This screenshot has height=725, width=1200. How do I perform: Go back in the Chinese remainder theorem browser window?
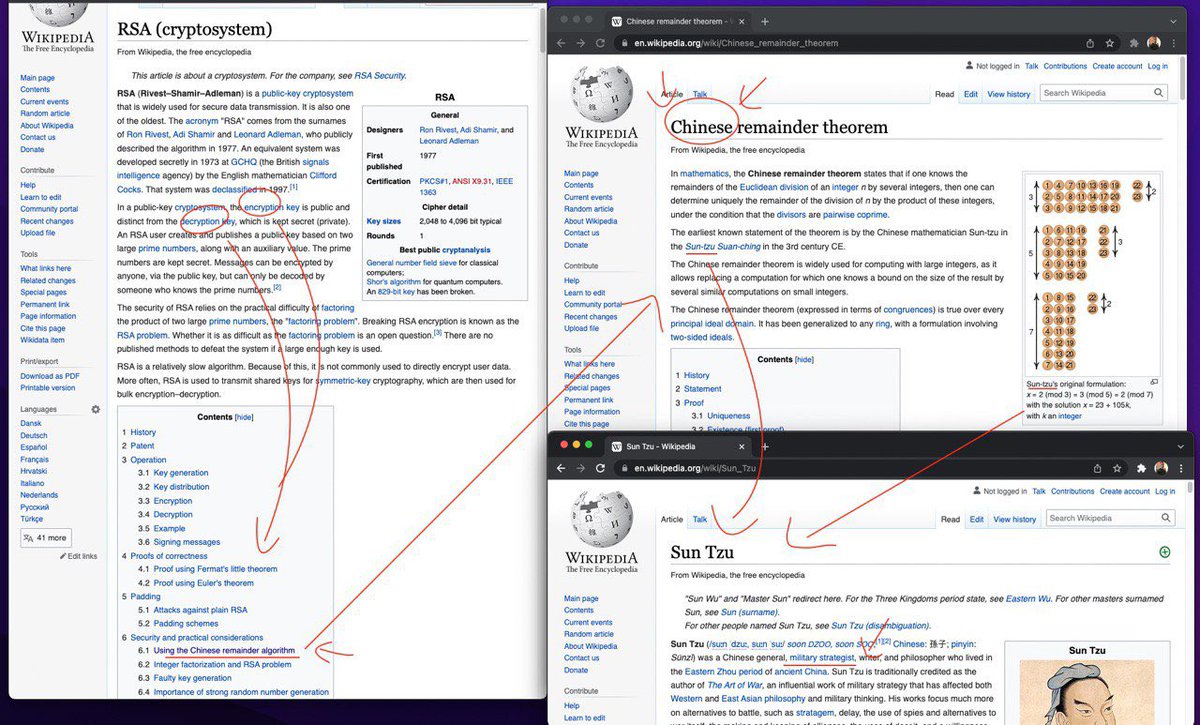point(563,43)
